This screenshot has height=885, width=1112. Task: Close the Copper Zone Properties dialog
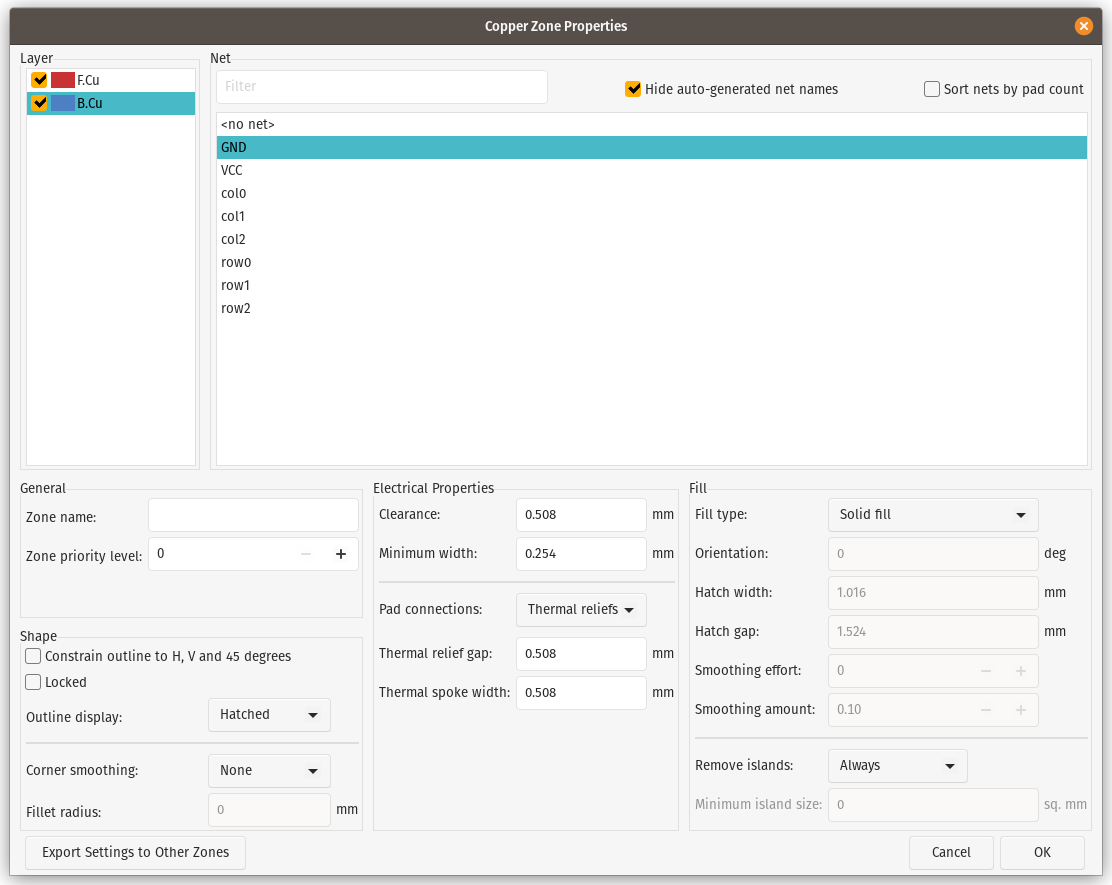click(x=1083, y=26)
